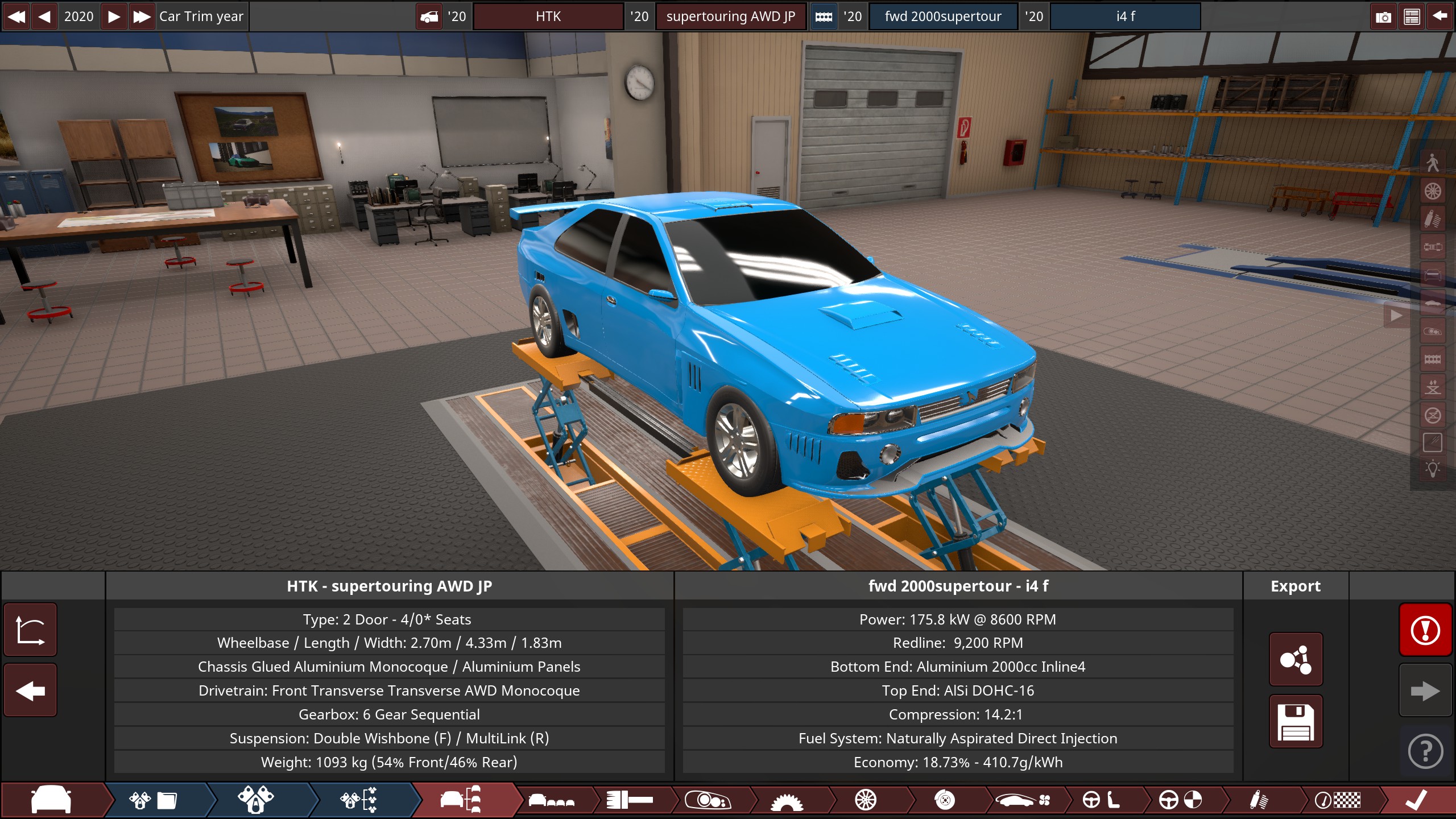Jump to earliest year with double-left arrow
Viewport: 1456px width, 819px height.
click(x=16, y=16)
